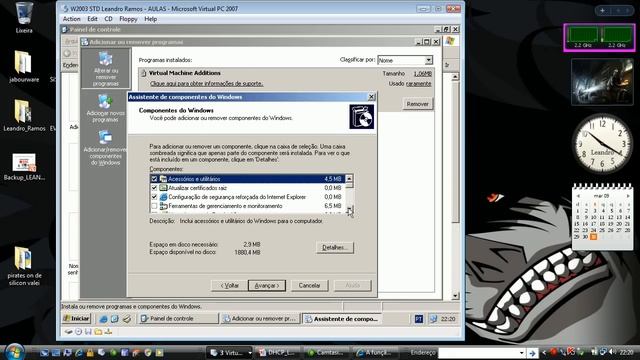Viewport: 640px width, 360px height.
Task: Click the red tray icon in Vista taskbar
Action: 553,352
